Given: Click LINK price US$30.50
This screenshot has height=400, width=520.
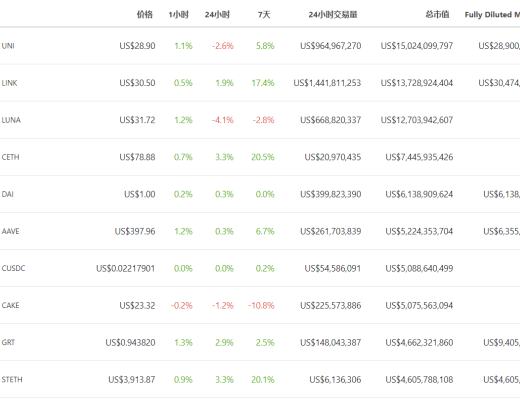Looking at the screenshot, I should coord(137,83).
